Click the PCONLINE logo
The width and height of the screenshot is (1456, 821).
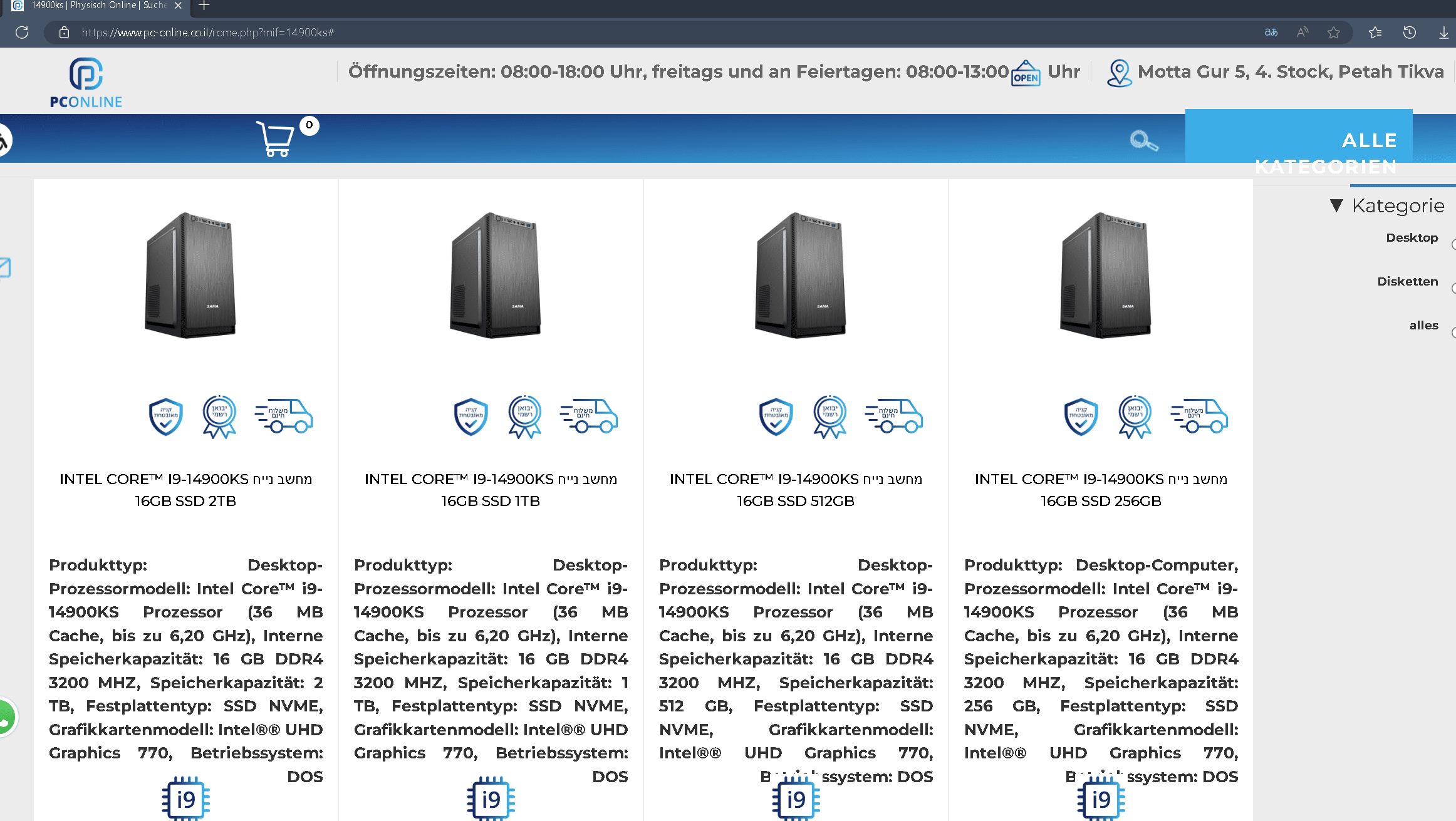tap(86, 82)
